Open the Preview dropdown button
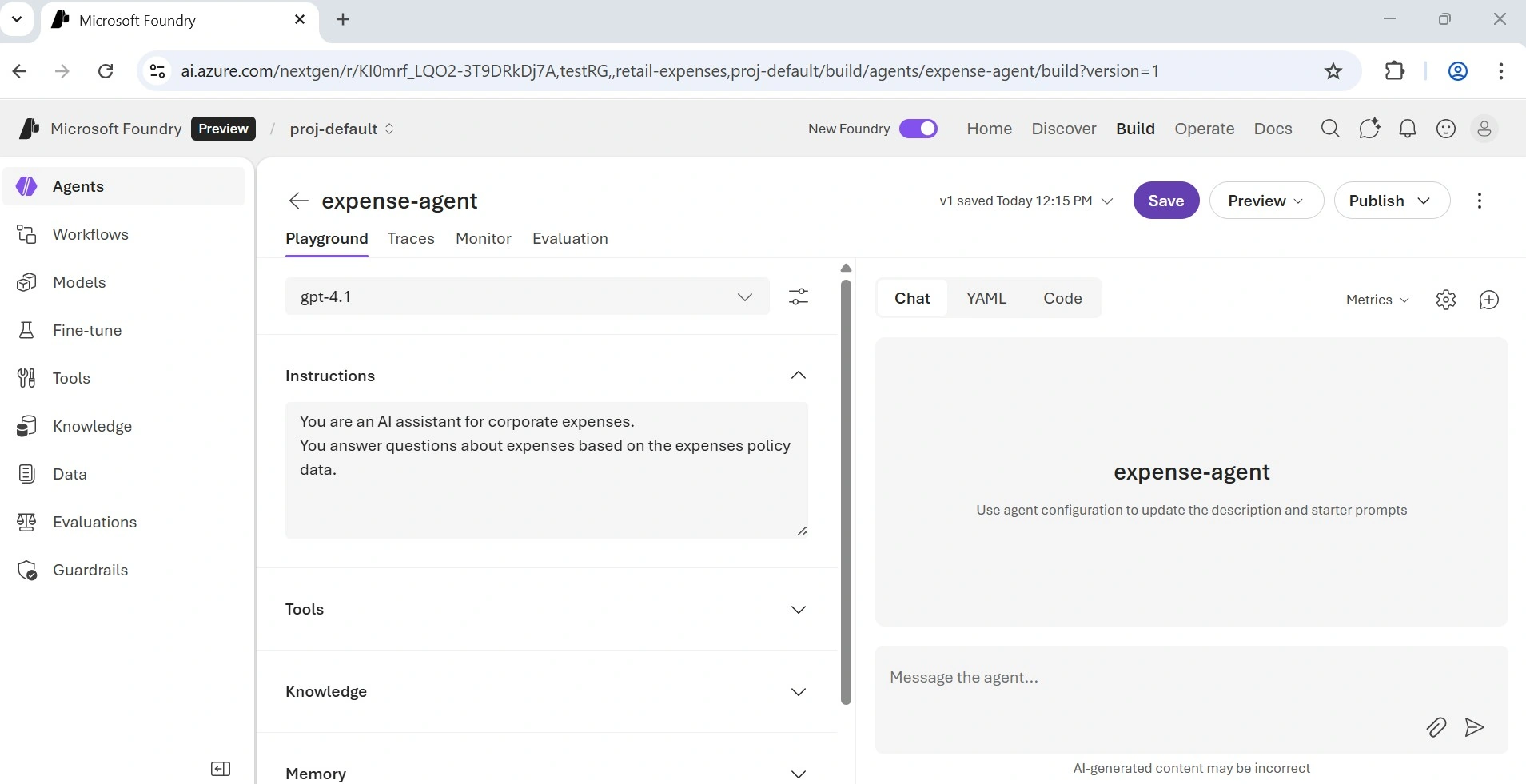This screenshot has height=784, width=1526. [x=1266, y=201]
